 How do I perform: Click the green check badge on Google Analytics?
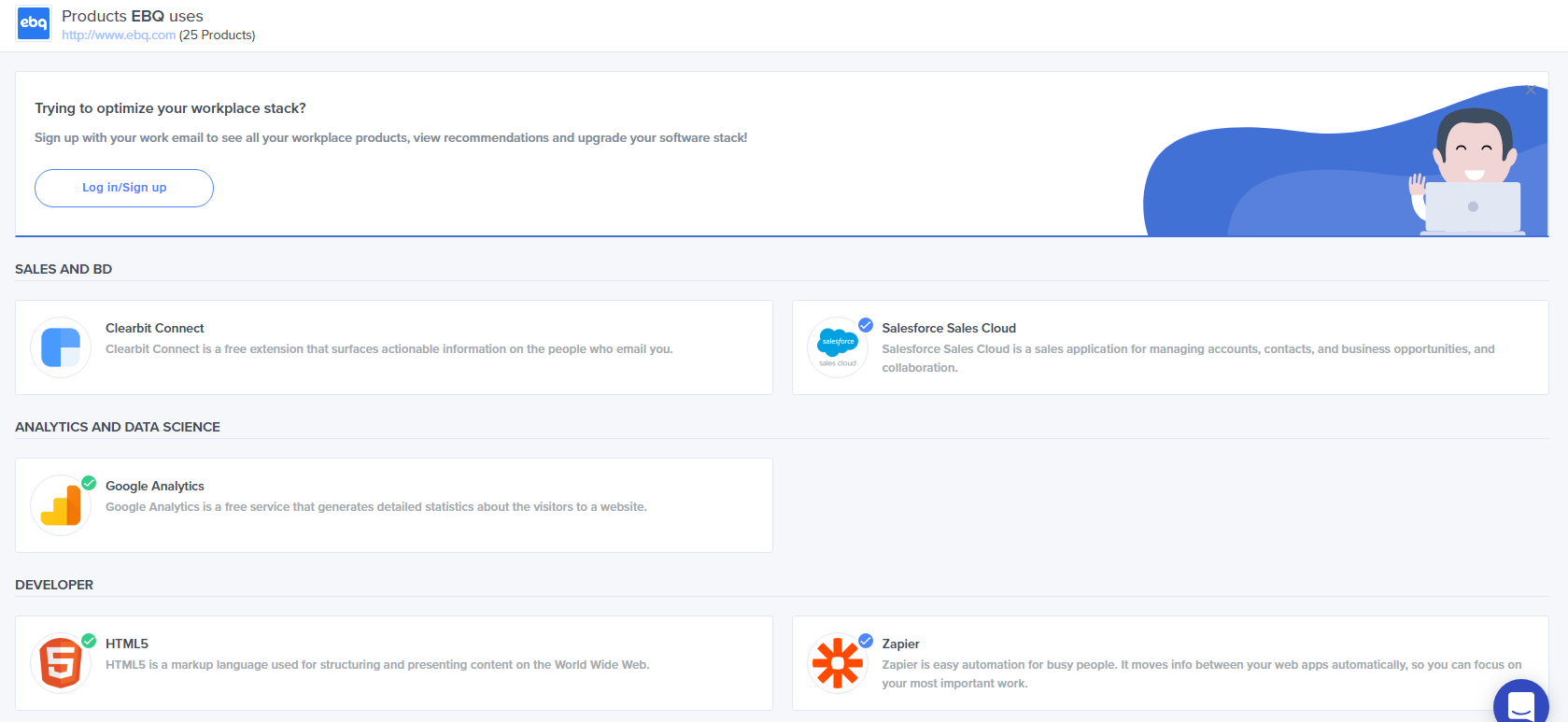(89, 483)
